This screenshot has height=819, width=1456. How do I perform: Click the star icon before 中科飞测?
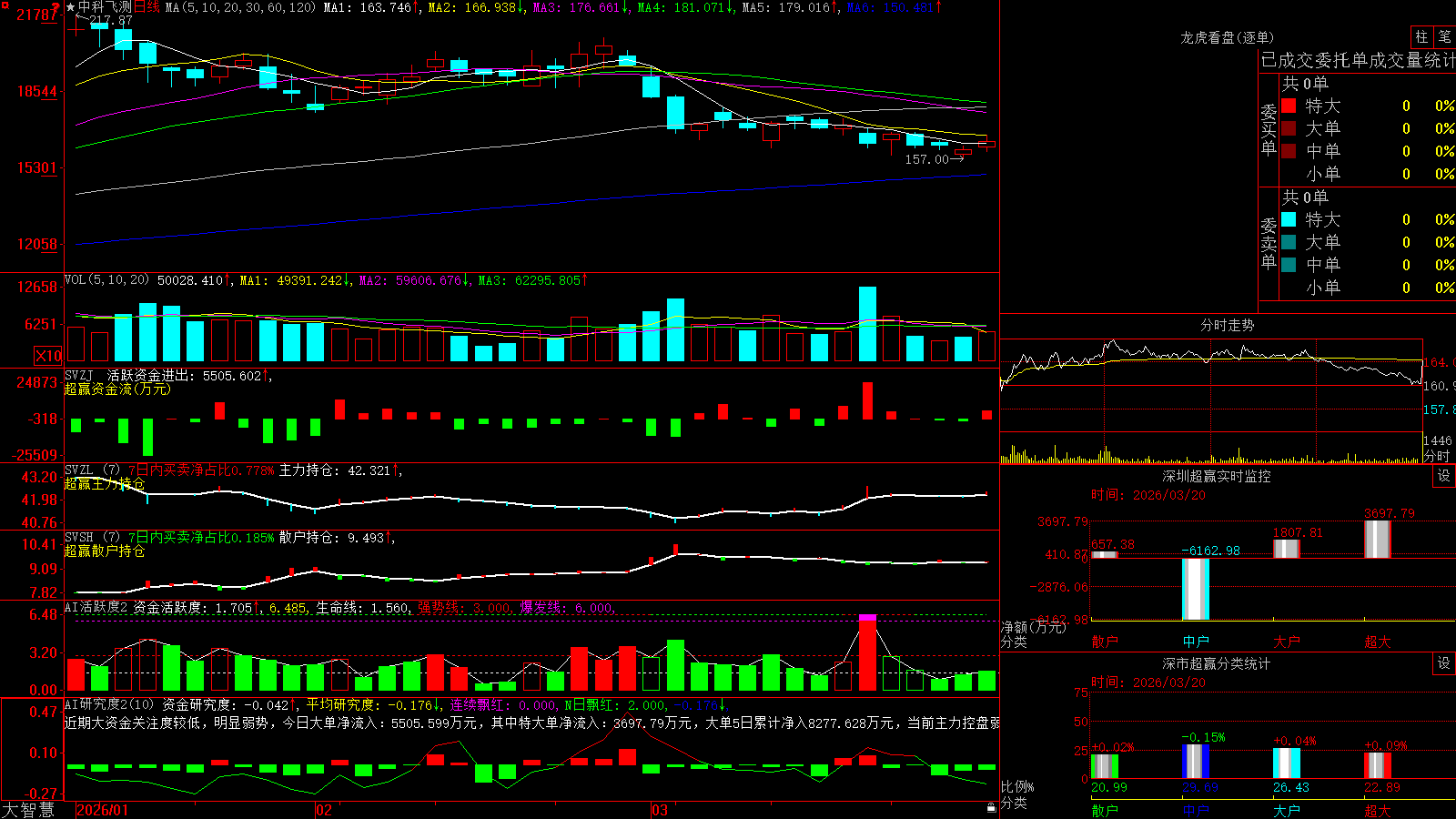[71, 7]
